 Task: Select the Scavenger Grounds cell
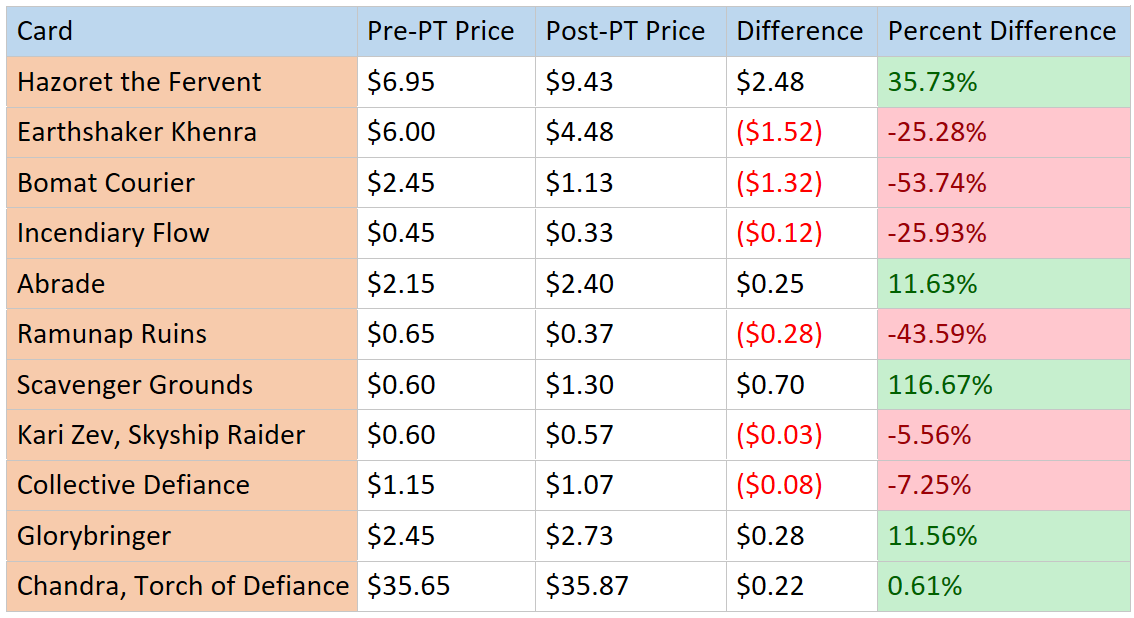pyautogui.click(x=181, y=385)
